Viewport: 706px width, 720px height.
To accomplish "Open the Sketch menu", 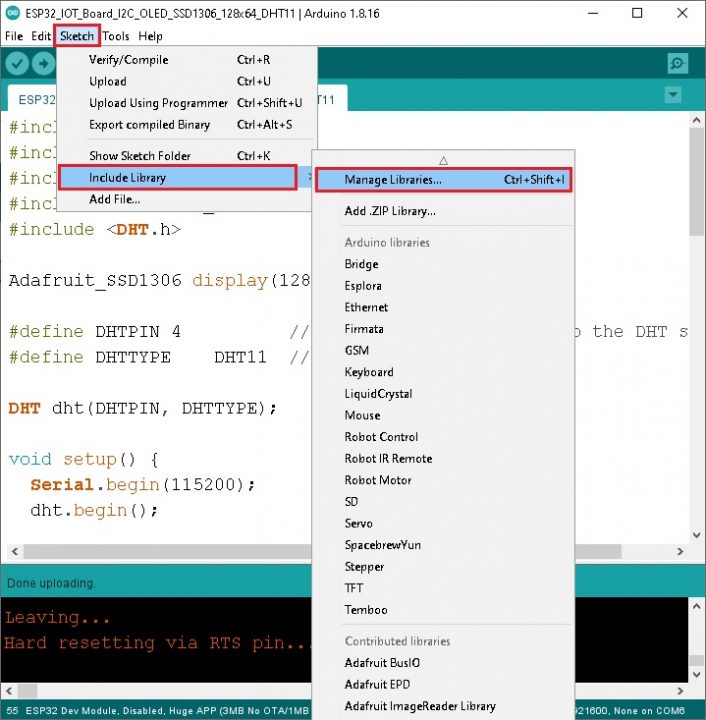I will (x=77, y=36).
